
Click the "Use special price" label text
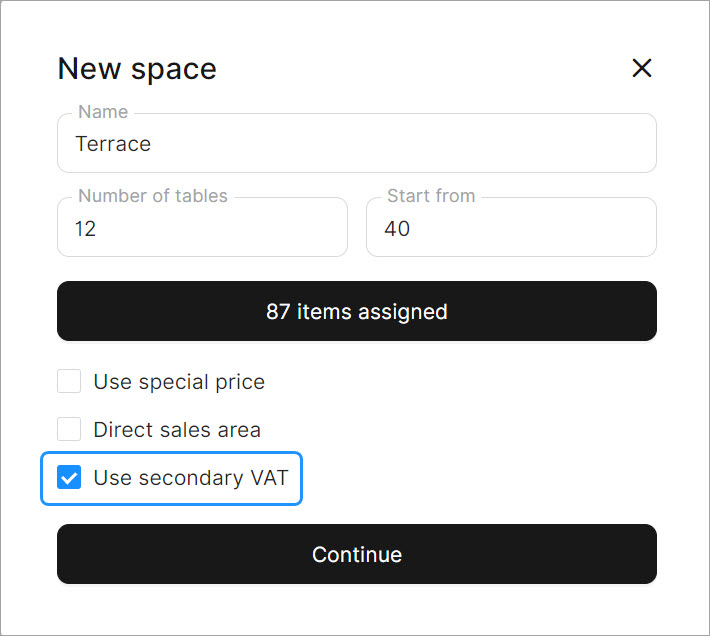(x=179, y=382)
